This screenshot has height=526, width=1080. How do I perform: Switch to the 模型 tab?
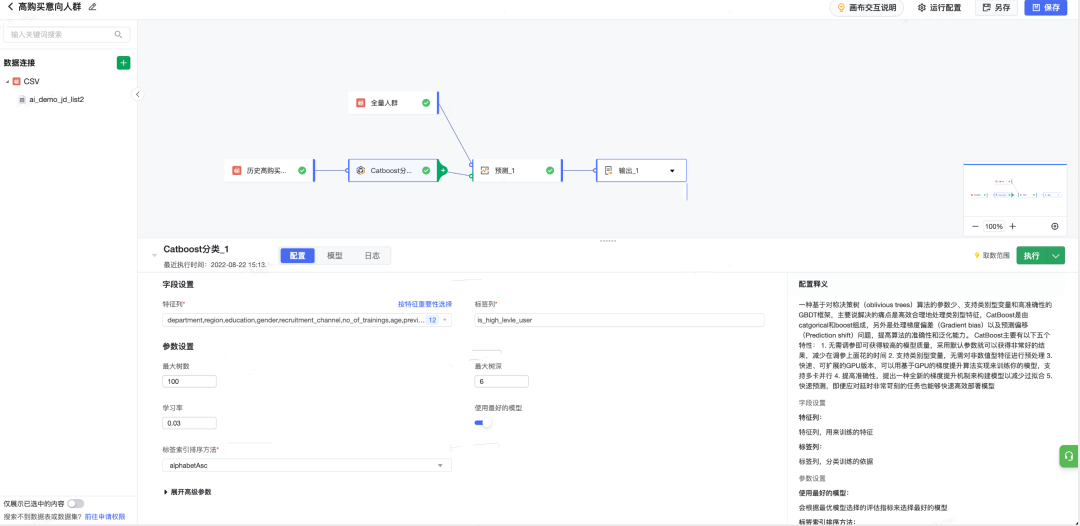335,255
